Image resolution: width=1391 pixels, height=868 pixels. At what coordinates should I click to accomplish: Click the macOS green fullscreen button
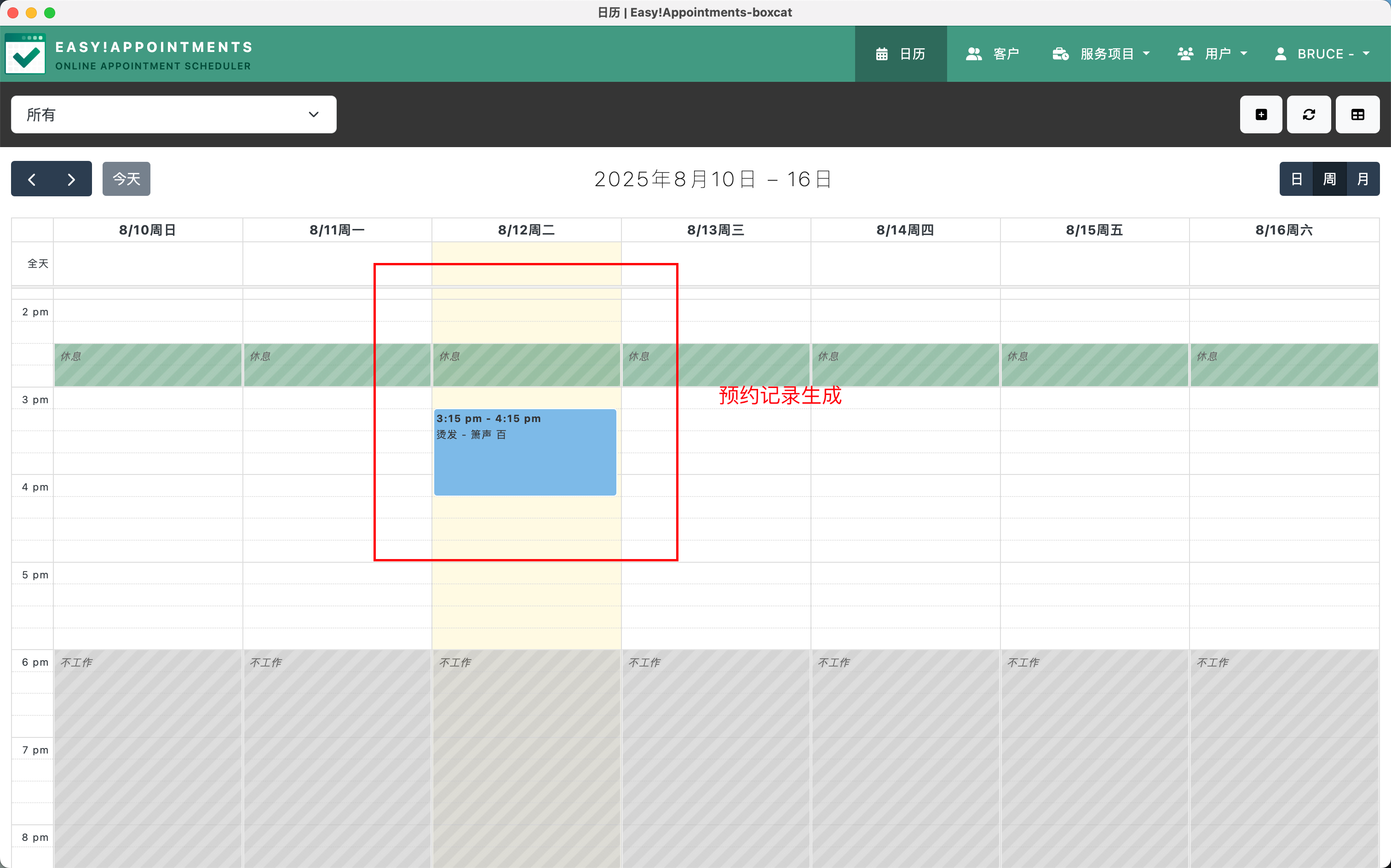click(x=50, y=12)
